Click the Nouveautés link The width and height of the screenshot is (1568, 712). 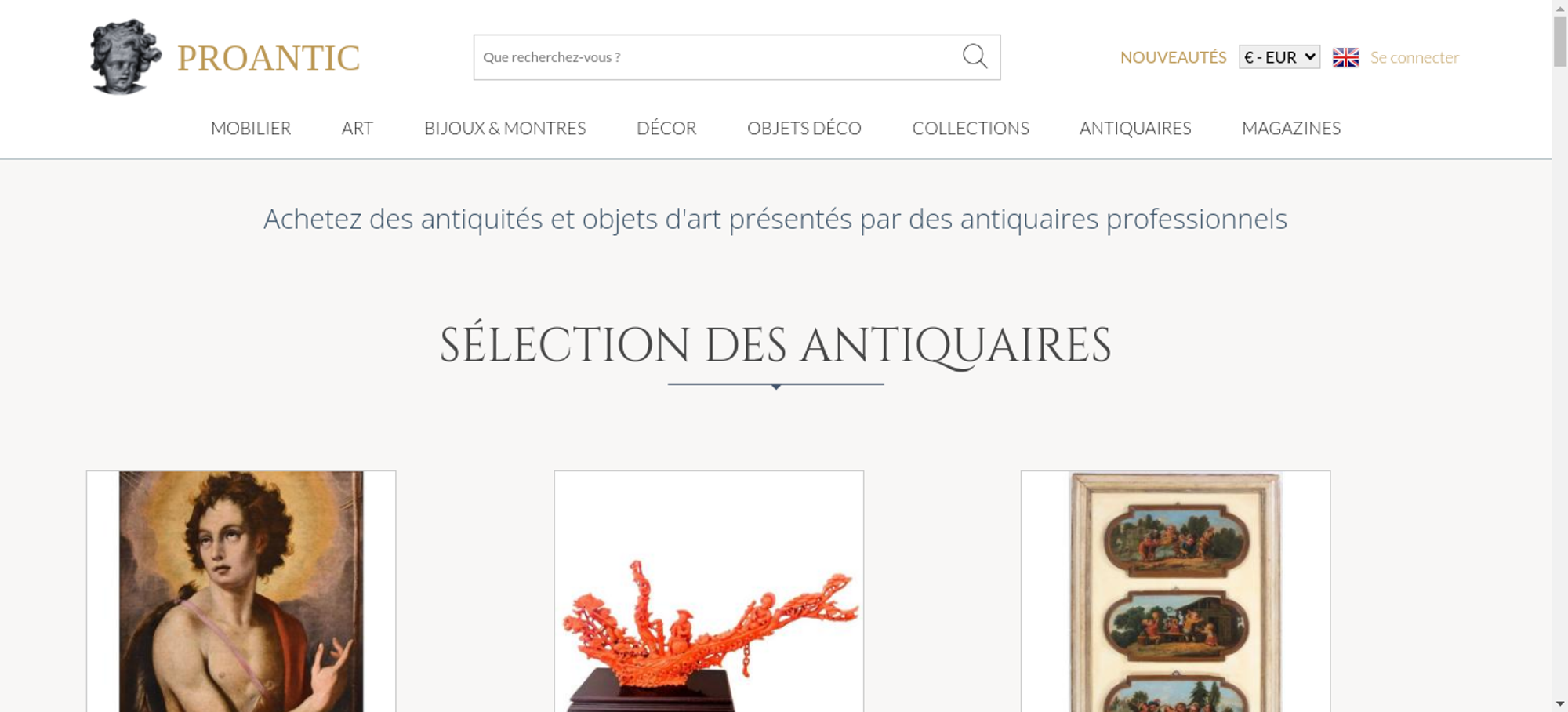(x=1173, y=57)
